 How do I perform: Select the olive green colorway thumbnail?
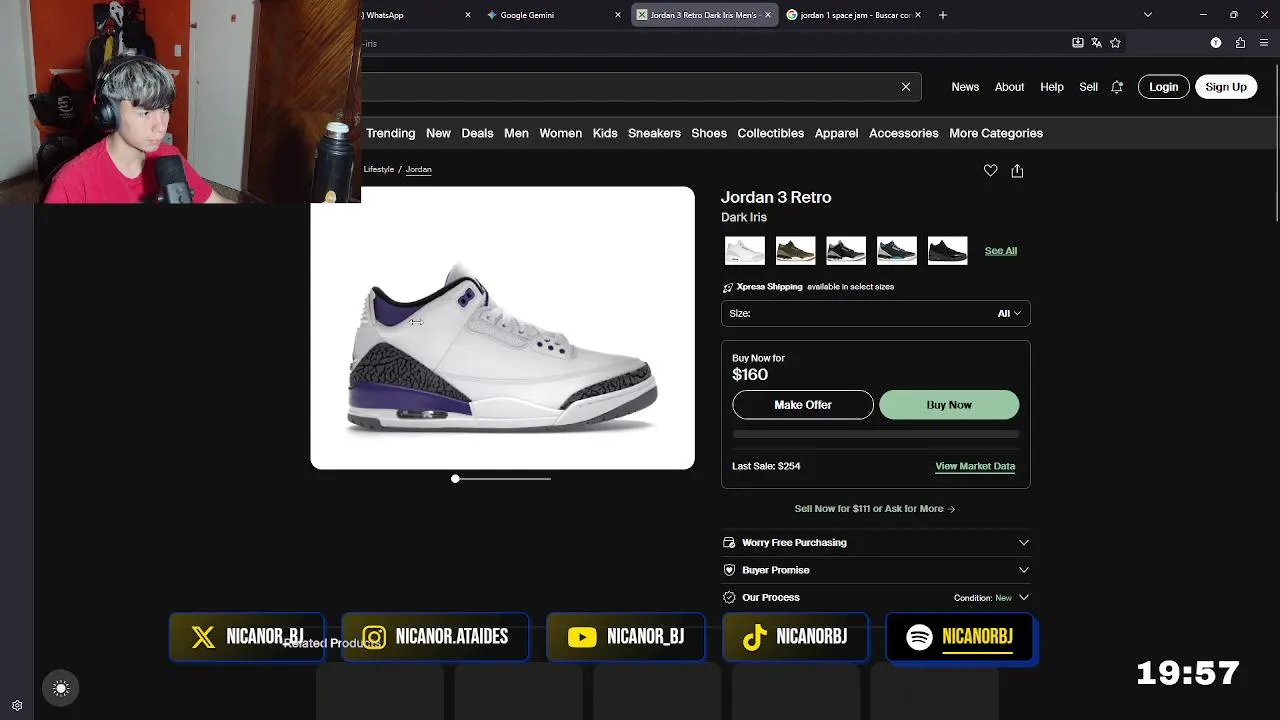(796, 251)
